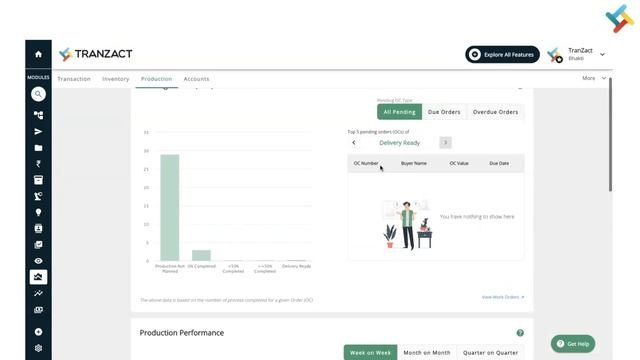Viewport: 640px width, 360px height.
Task: Open the Transaction tab
Action: [x=74, y=79]
